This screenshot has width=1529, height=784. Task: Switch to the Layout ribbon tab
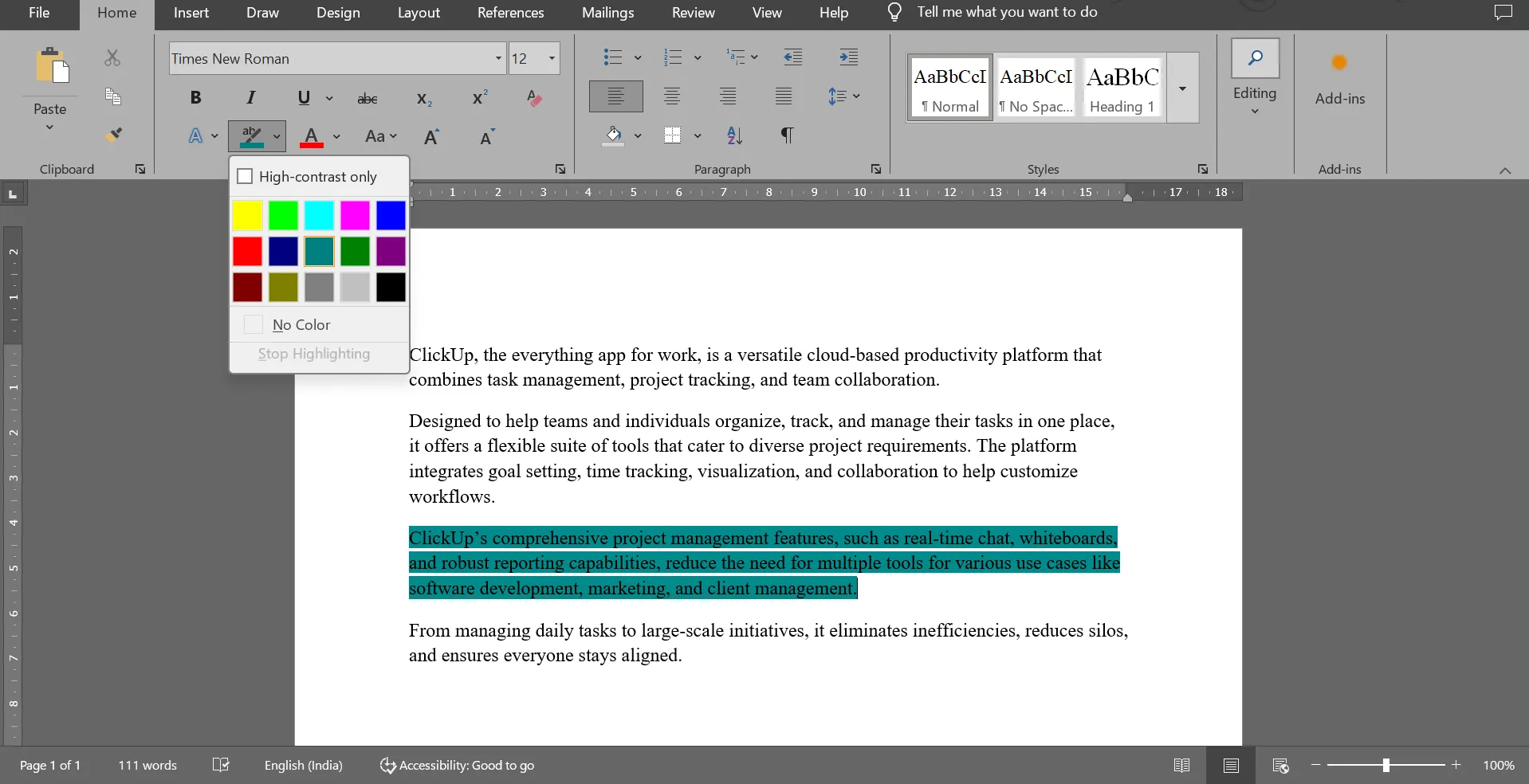coord(419,13)
